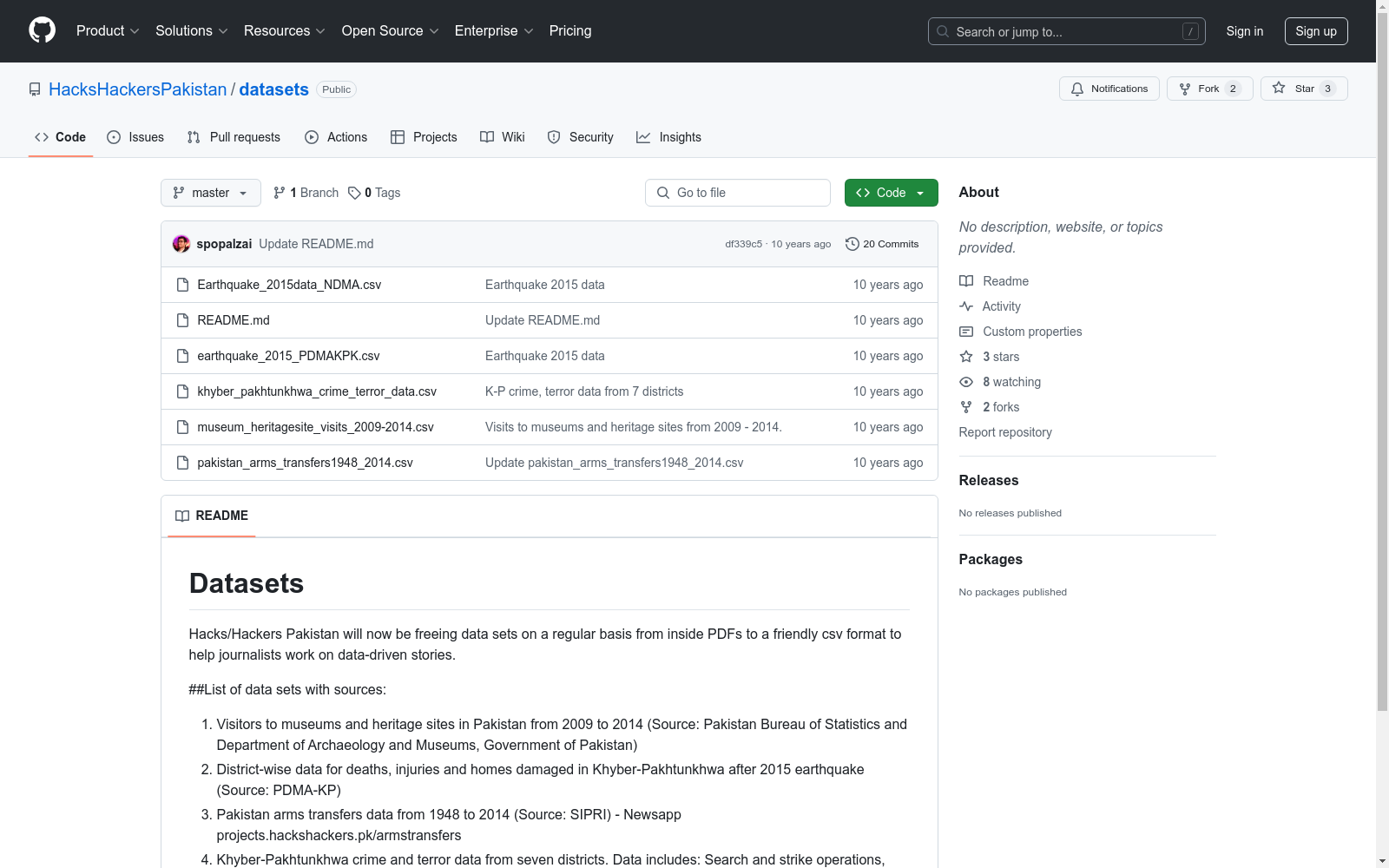Click the fork icon in Fork button
Image resolution: width=1389 pixels, height=868 pixels.
point(1185,89)
